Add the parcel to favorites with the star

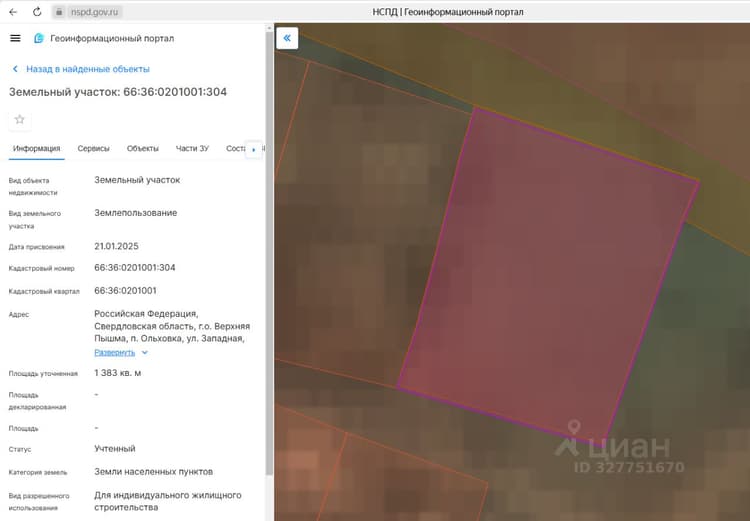coord(20,120)
